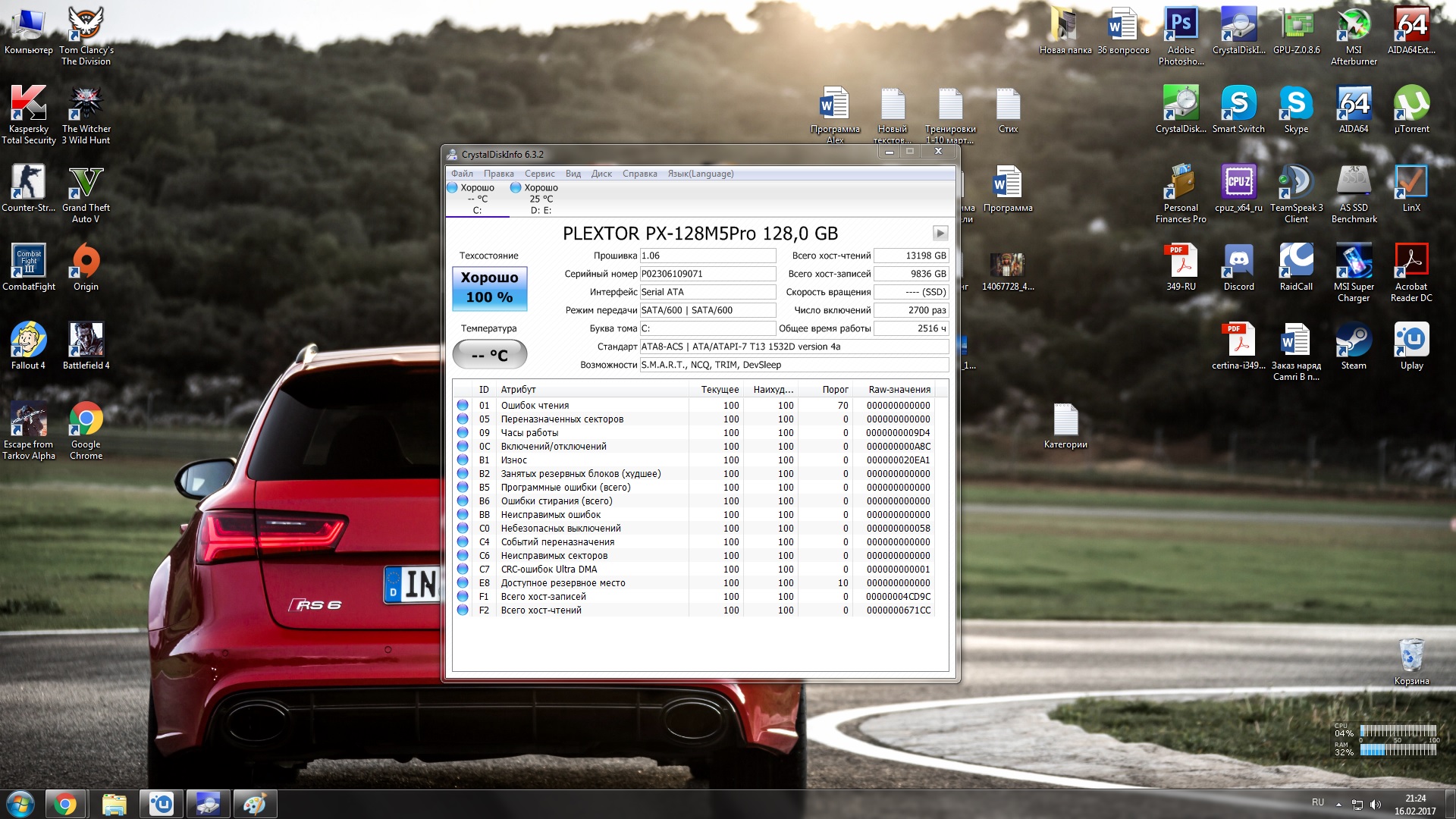Click the serial number field
The image size is (1456, 819).
click(x=707, y=274)
